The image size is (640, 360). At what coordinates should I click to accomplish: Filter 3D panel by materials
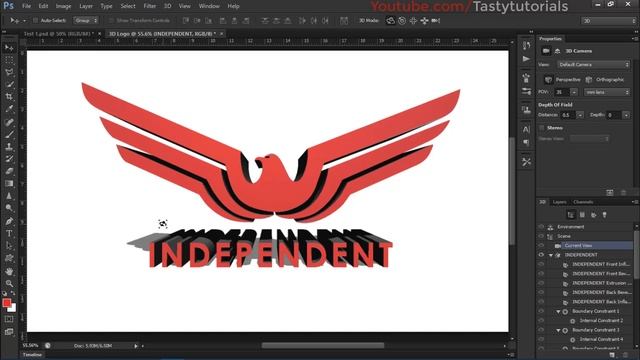tap(593, 215)
